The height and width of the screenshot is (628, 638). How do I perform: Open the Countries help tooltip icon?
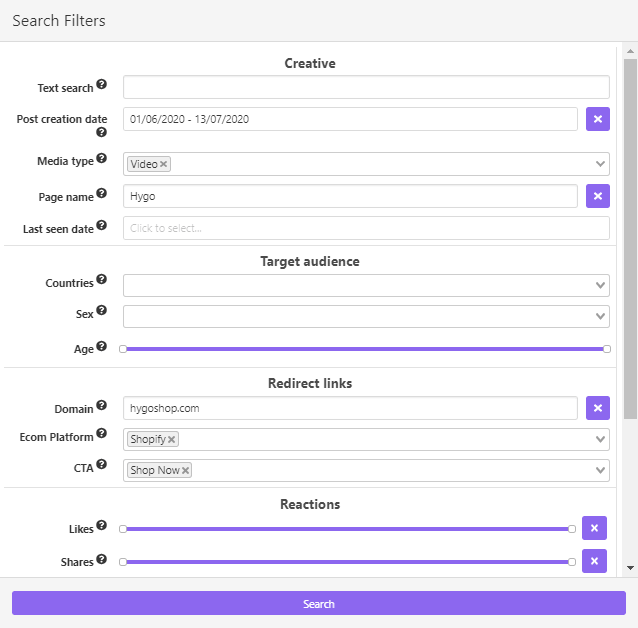point(101,279)
